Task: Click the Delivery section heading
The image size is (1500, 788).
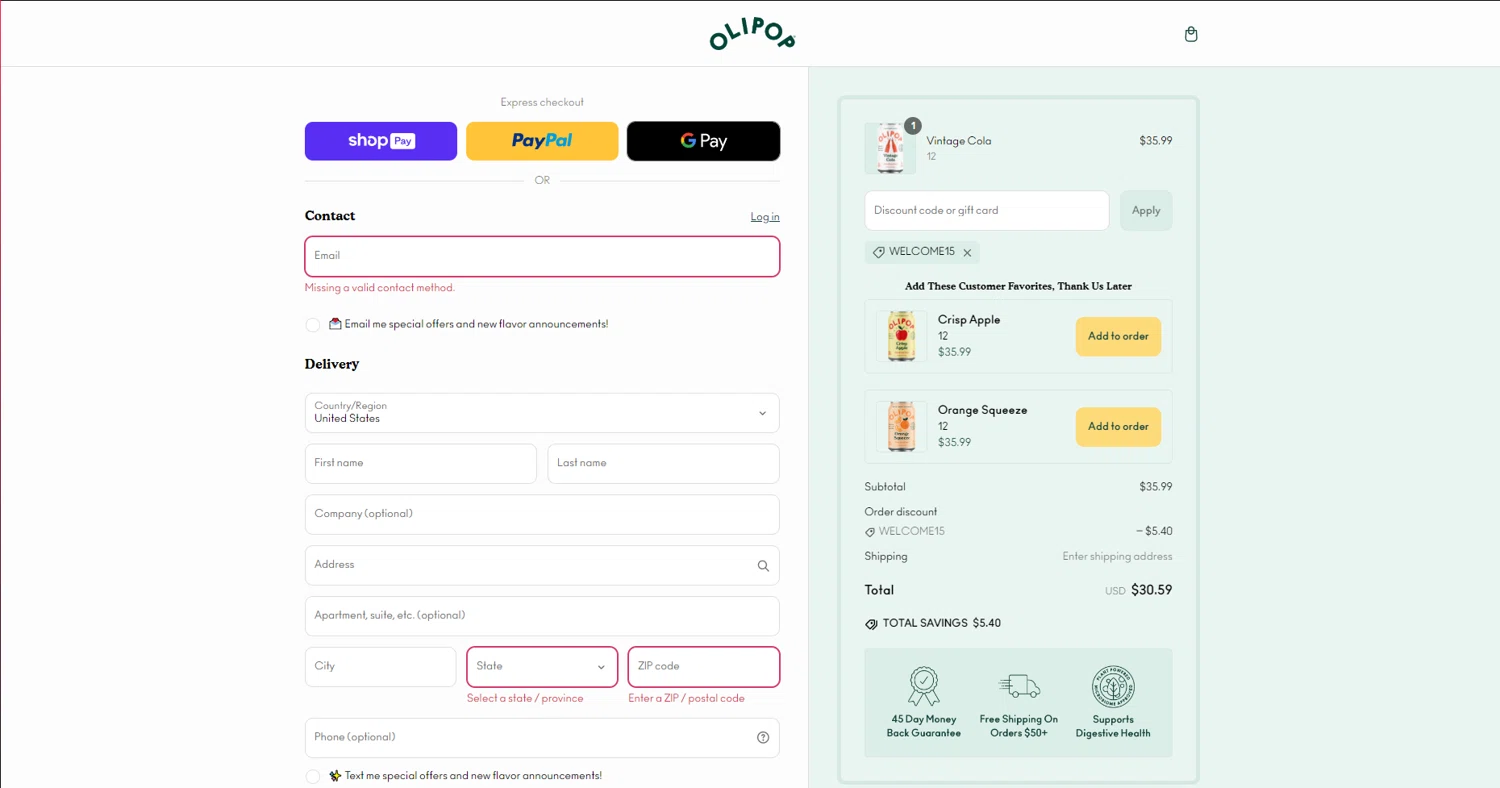Action: [x=332, y=364]
